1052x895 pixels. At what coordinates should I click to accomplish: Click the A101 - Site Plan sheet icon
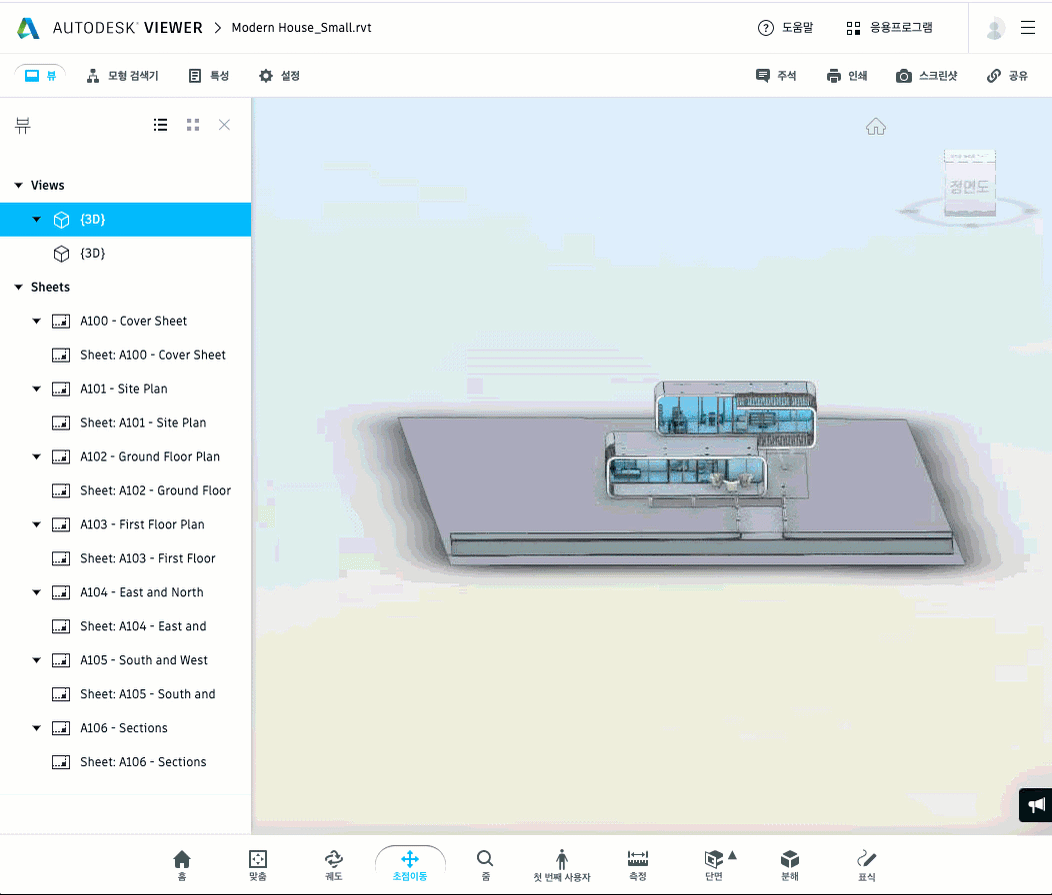point(61,389)
